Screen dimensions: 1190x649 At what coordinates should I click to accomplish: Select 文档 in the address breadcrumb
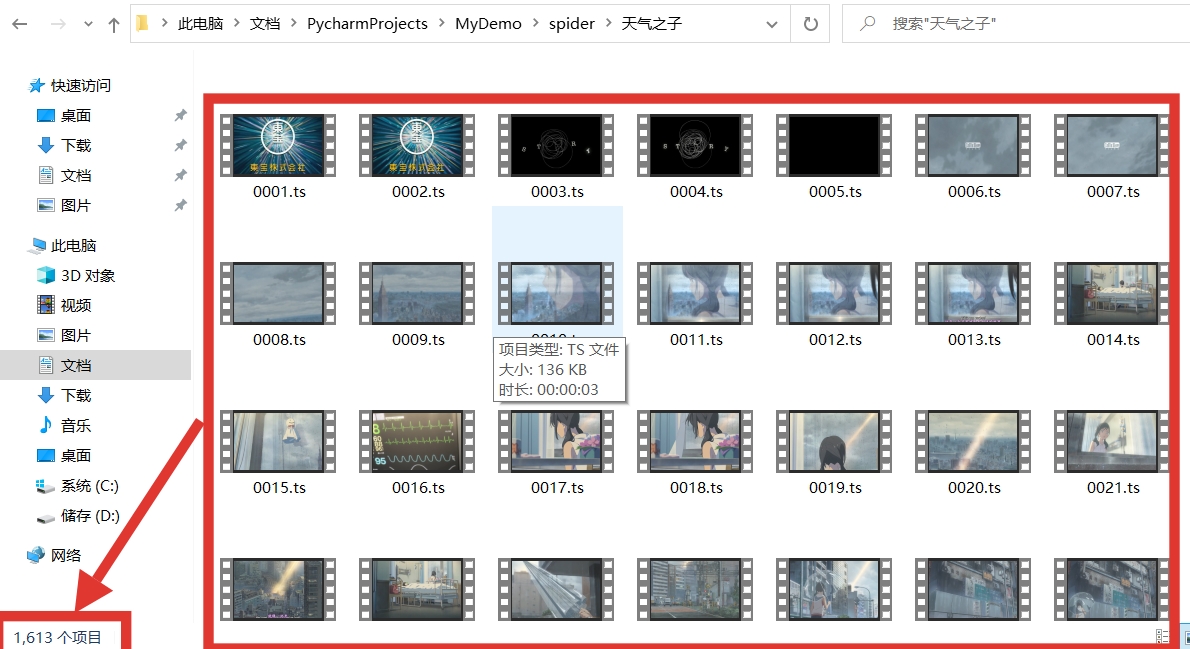tap(265, 24)
